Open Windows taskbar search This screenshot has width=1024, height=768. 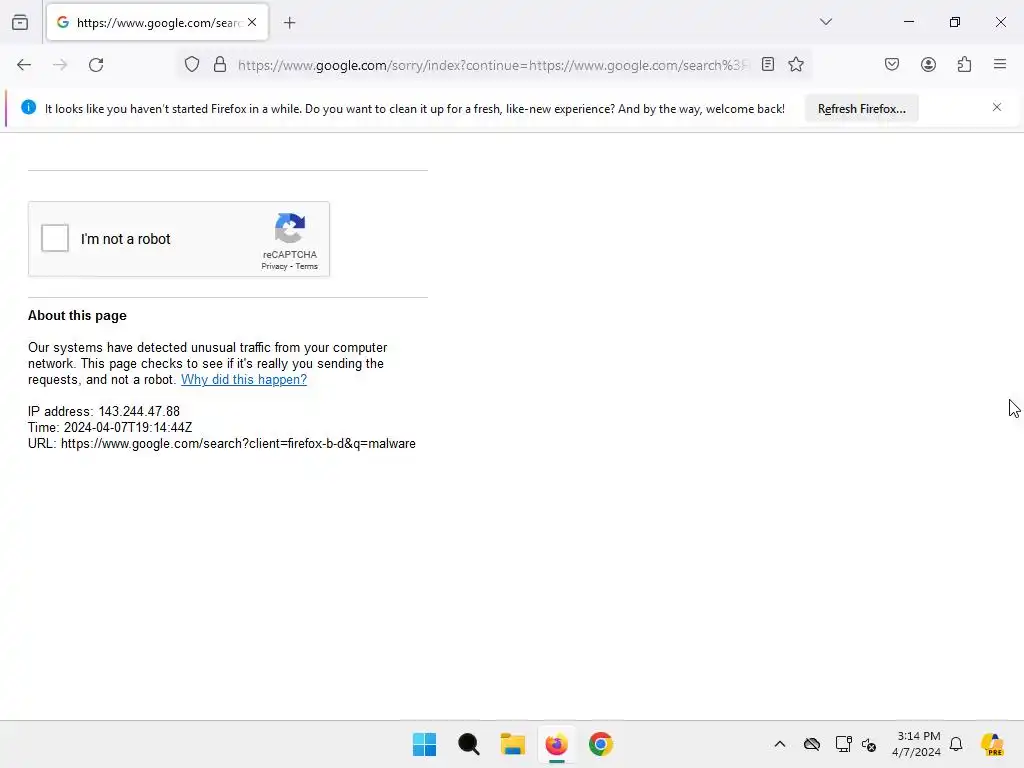468,744
